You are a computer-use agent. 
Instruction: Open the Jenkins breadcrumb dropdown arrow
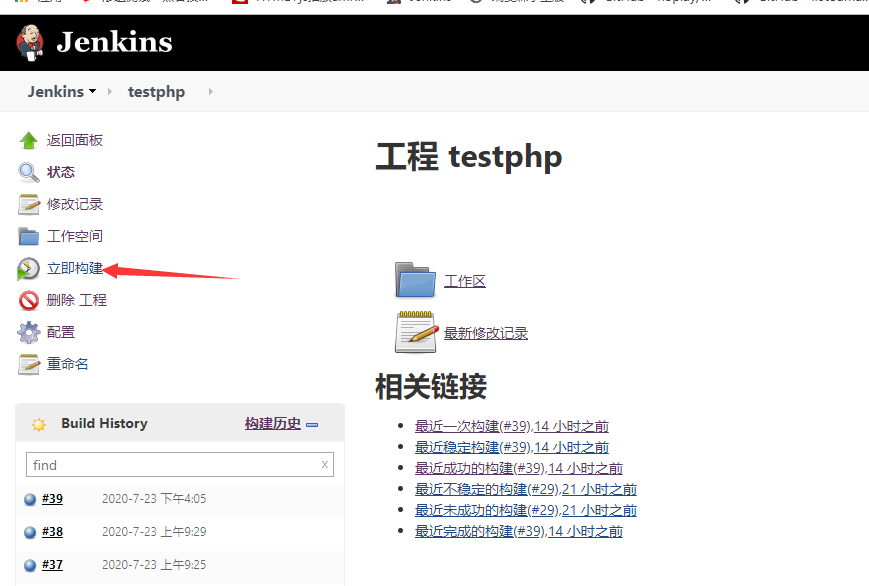click(x=93, y=91)
